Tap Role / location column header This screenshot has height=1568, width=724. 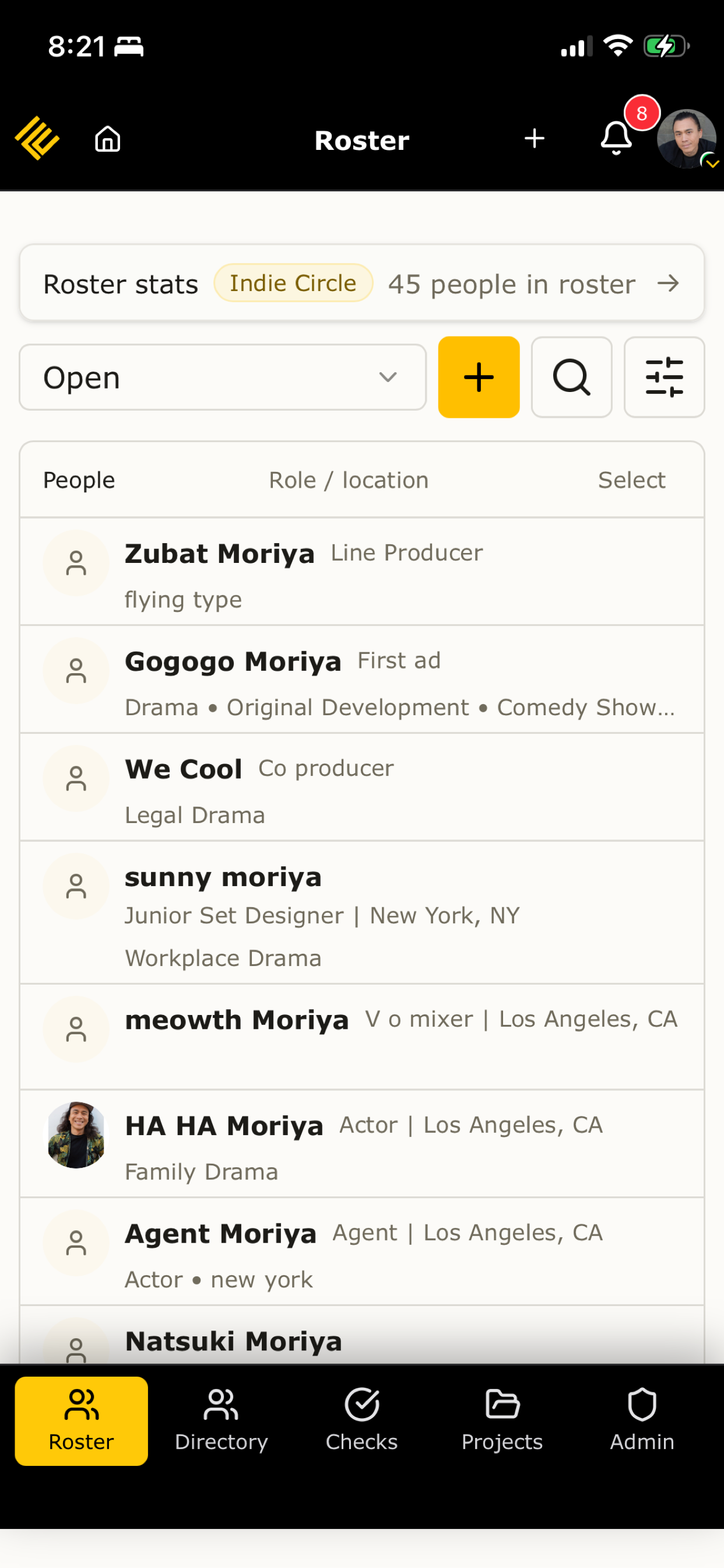pos(349,480)
